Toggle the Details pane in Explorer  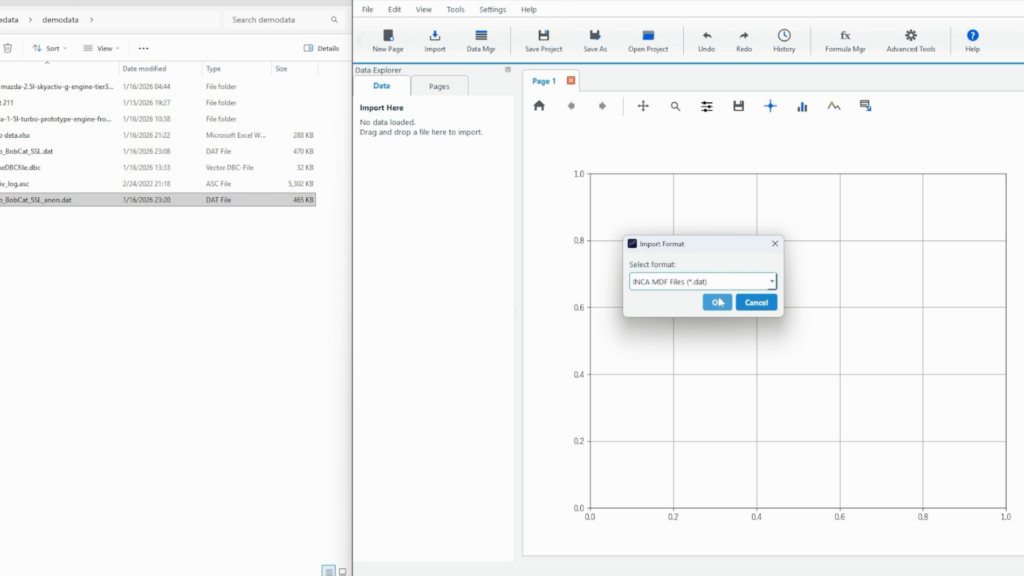(321, 48)
